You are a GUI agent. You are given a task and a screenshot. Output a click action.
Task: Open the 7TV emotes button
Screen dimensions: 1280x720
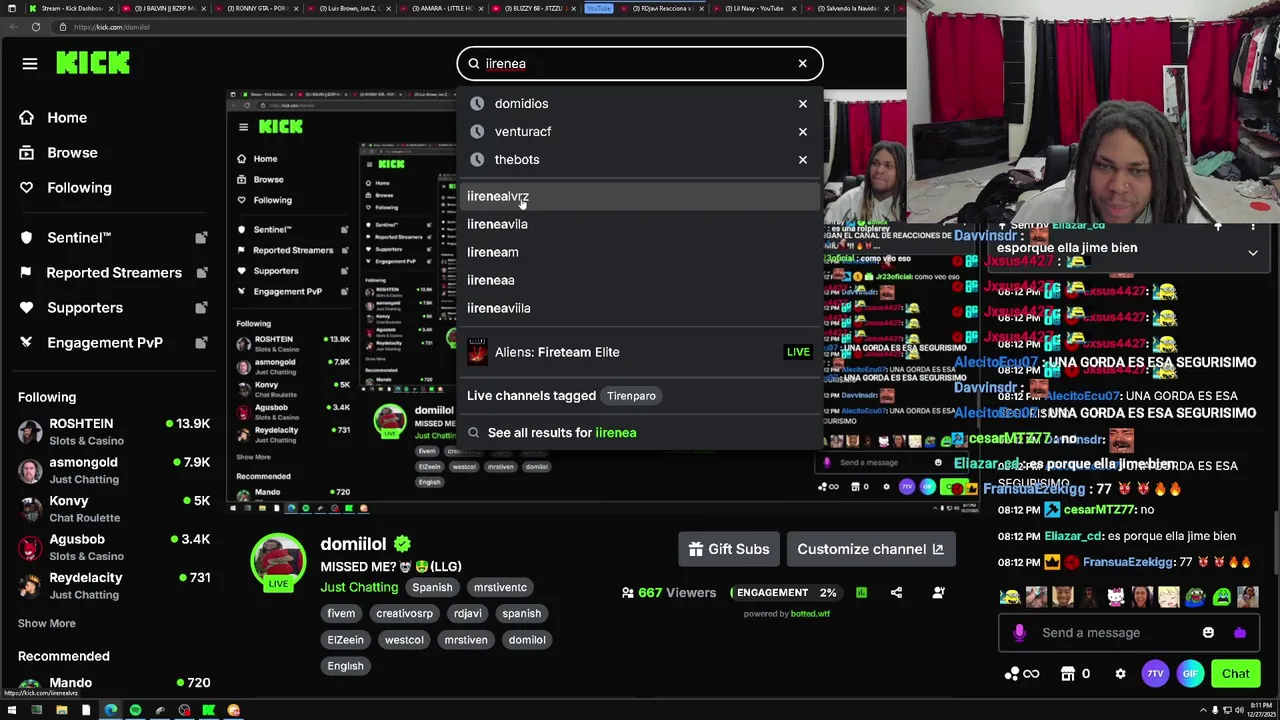pyautogui.click(x=1155, y=674)
